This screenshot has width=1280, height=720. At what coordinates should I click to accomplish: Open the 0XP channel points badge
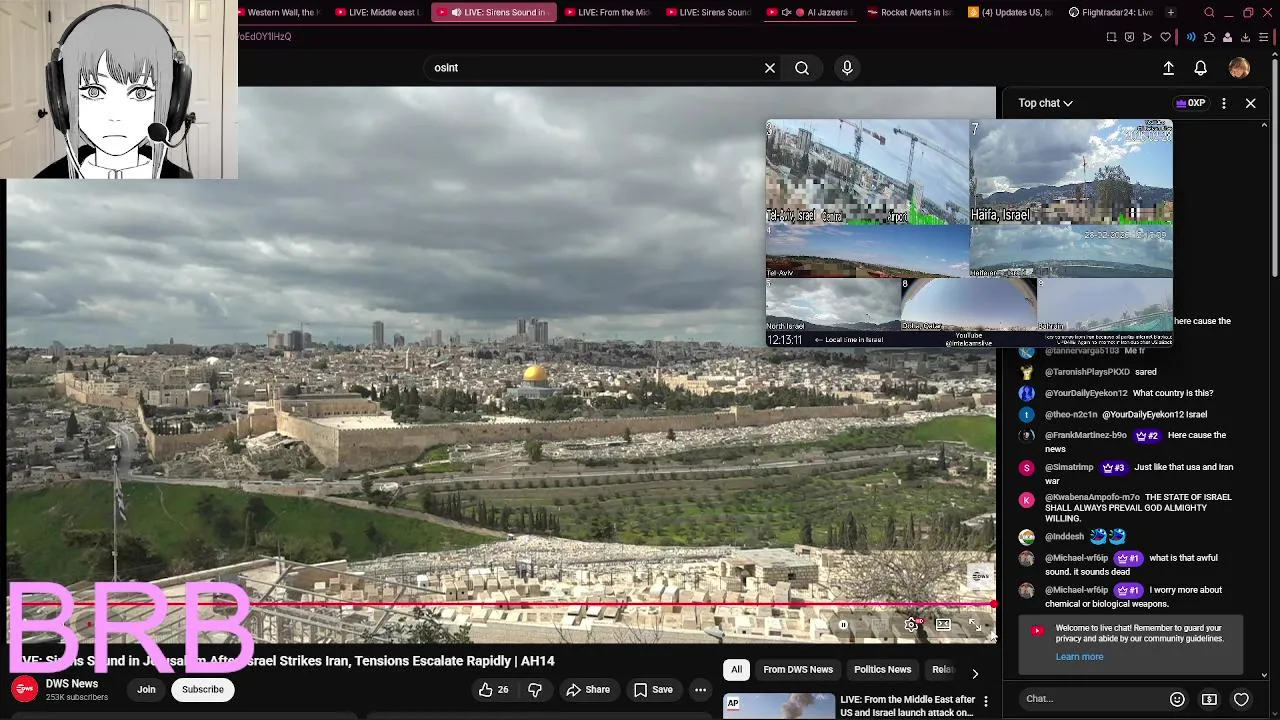click(x=1190, y=103)
